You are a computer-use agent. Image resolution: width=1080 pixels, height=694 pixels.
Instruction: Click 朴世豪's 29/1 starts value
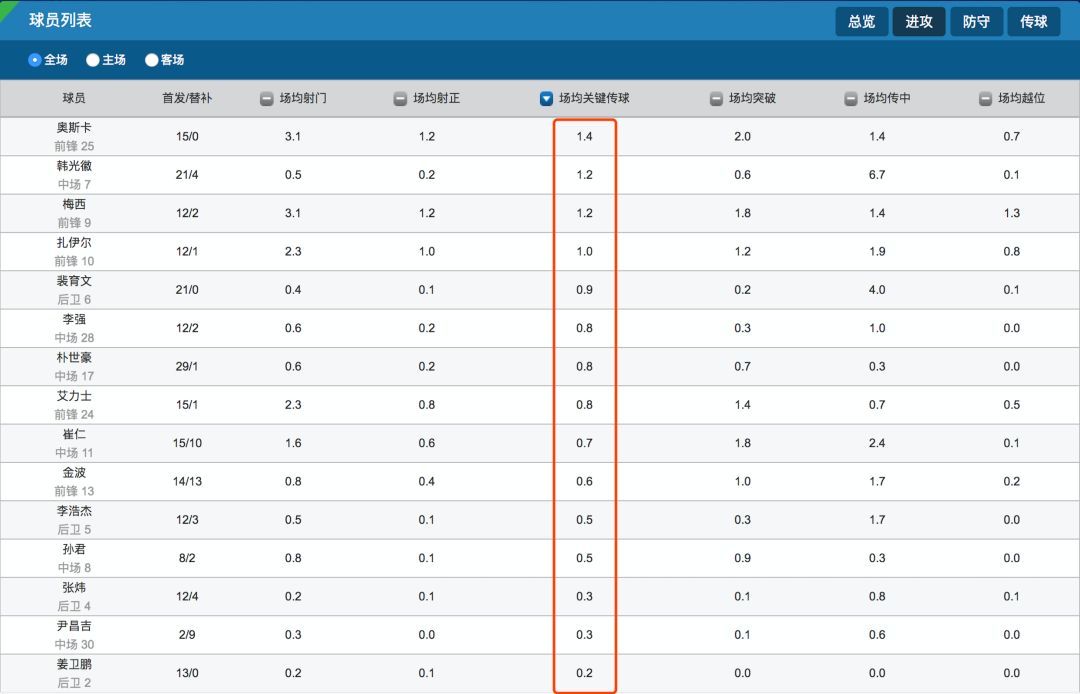pos(187,366)
